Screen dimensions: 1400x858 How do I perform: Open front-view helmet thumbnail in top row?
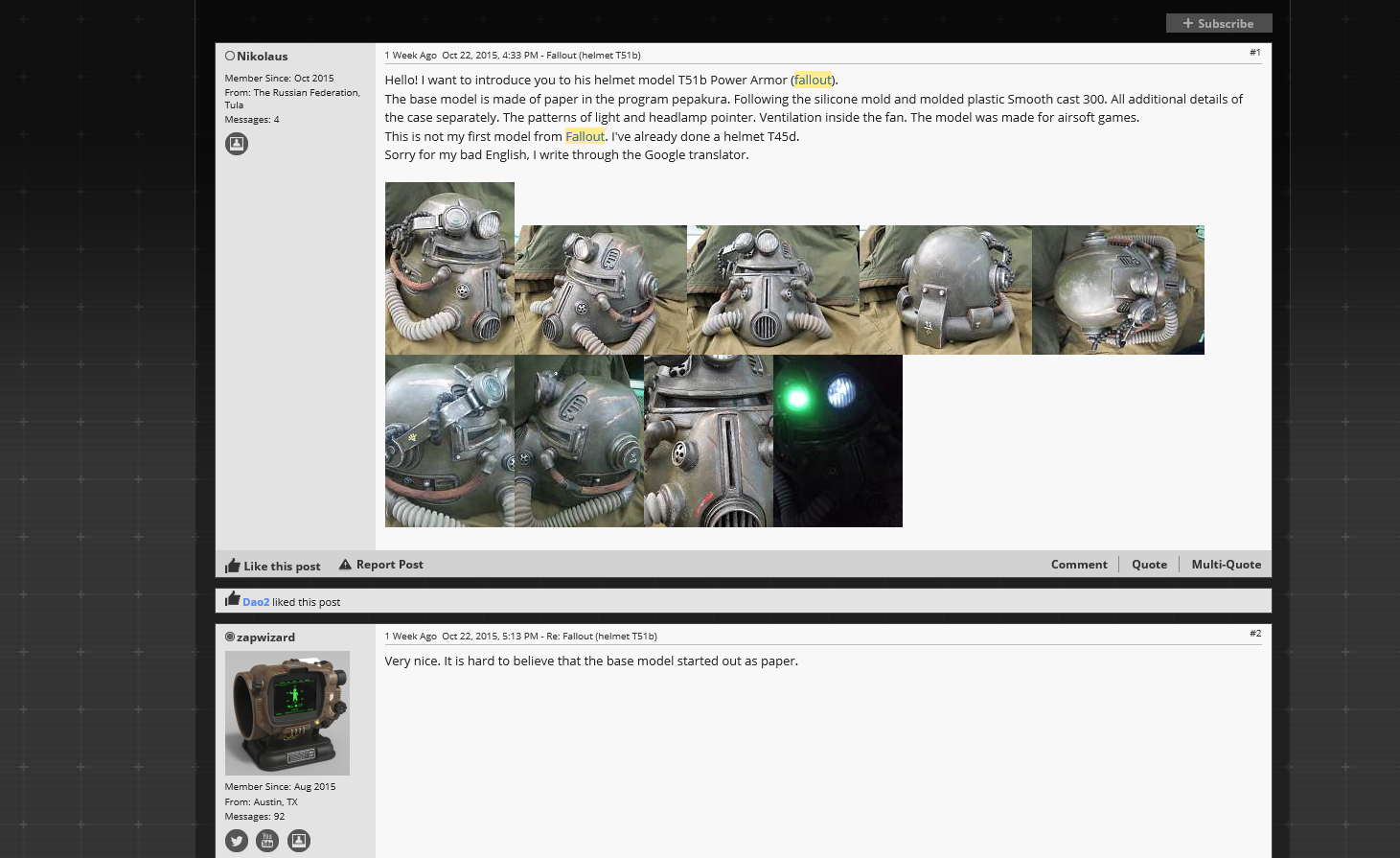tap(773, 290)
